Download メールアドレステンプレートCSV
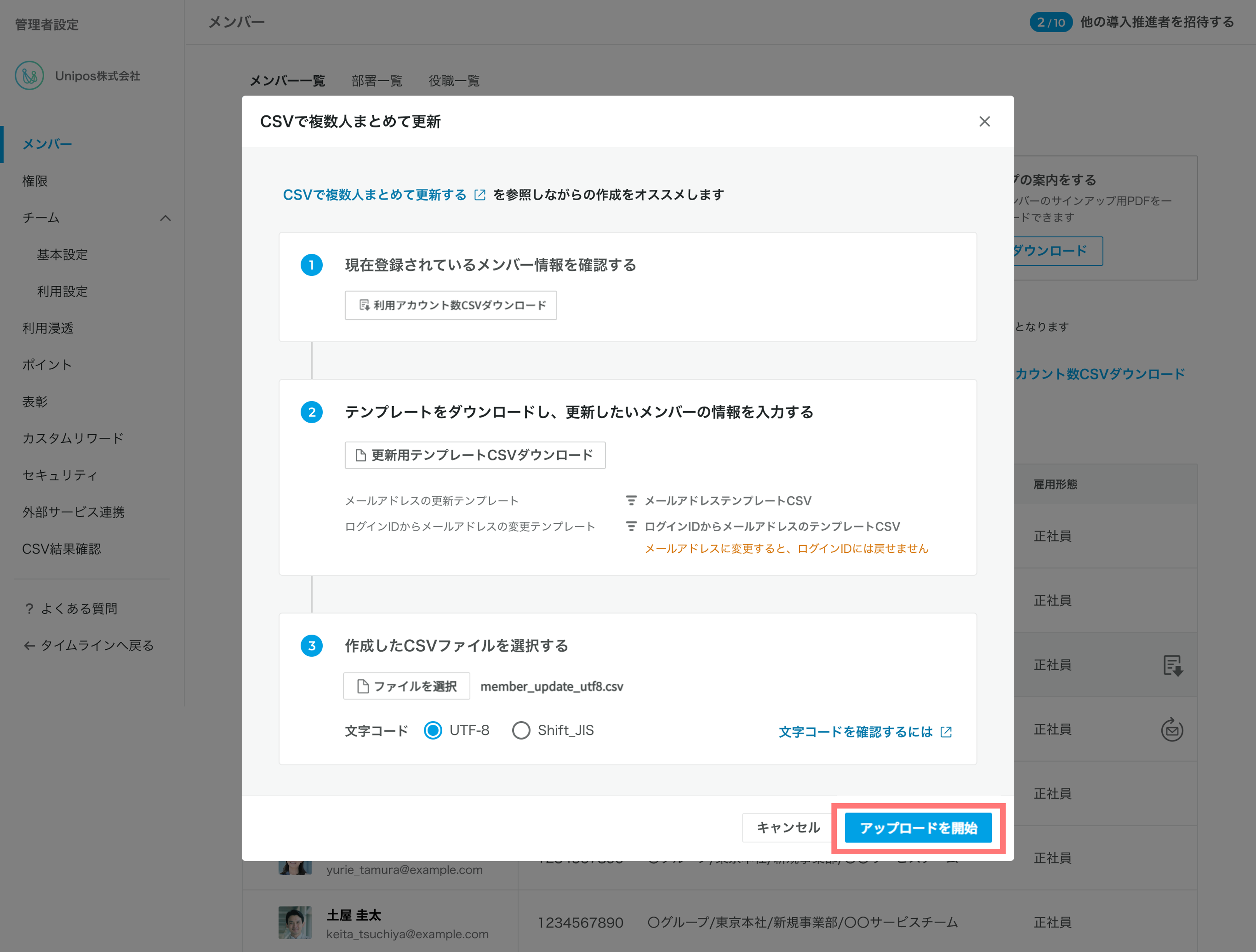This screenshot has height=952, width=1256. (x=728, y=500)
